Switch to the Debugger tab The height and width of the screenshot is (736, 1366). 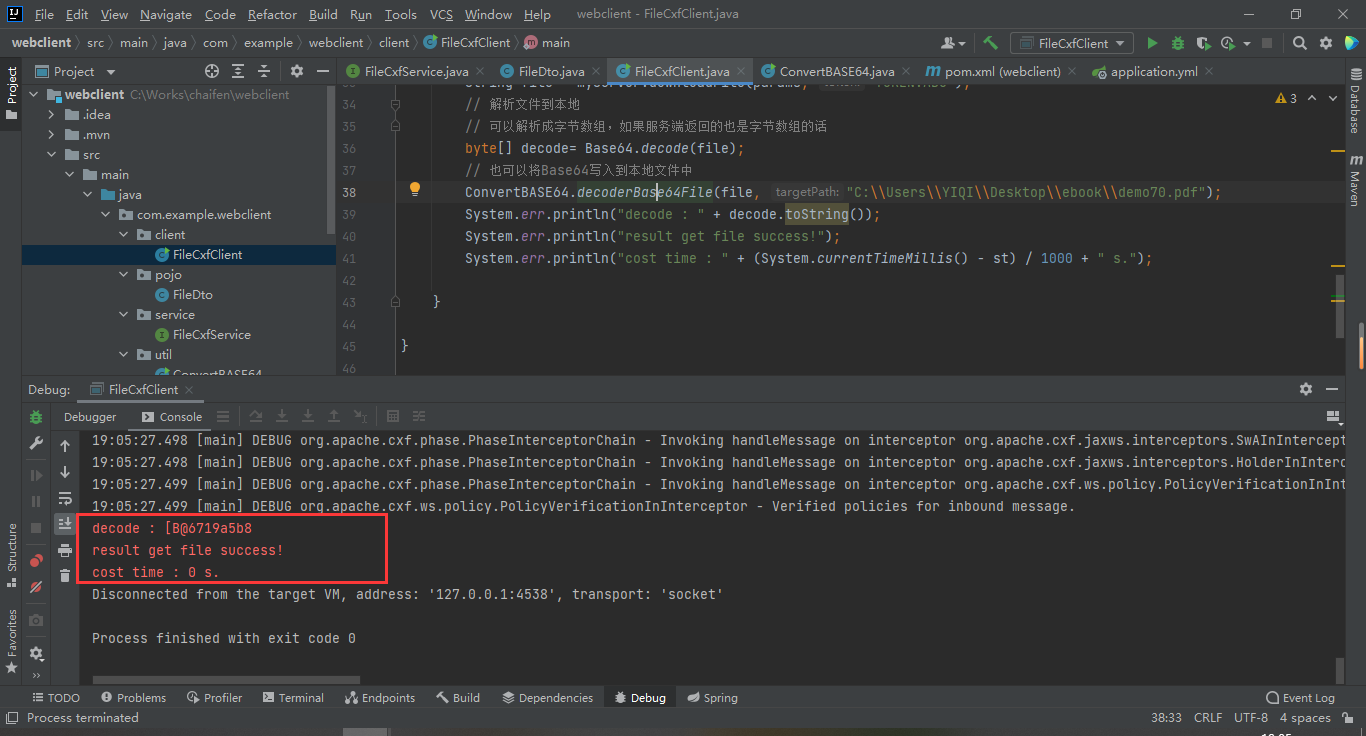[x=90, y=417]
